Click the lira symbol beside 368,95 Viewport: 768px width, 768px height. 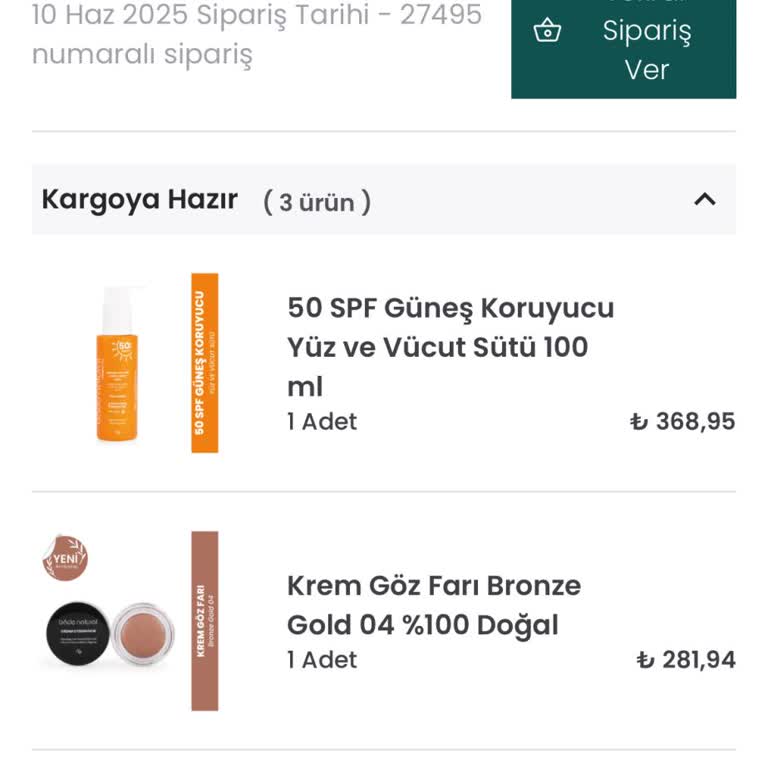(x=639, y=422)
